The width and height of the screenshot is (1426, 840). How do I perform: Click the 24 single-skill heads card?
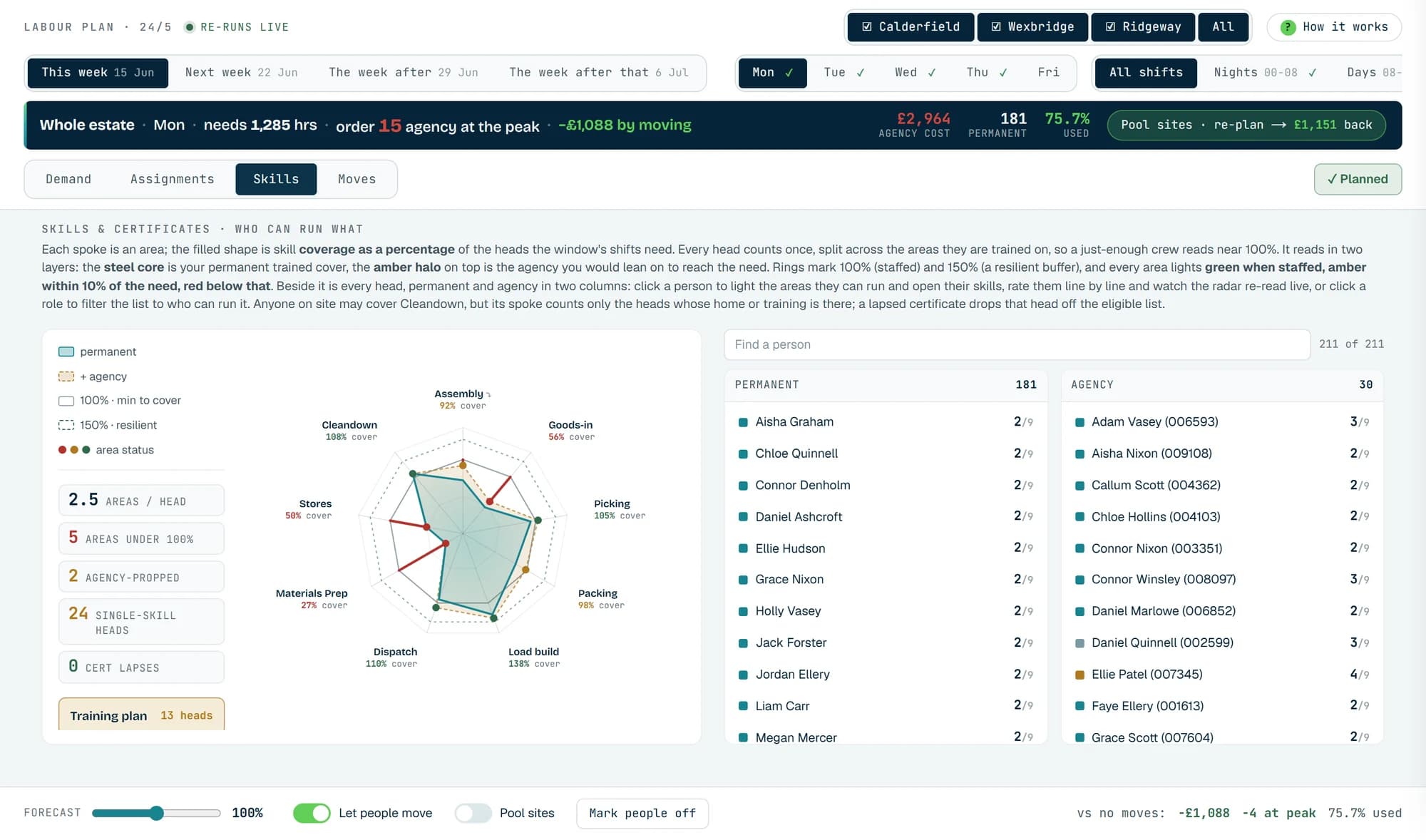click(141, 622)
